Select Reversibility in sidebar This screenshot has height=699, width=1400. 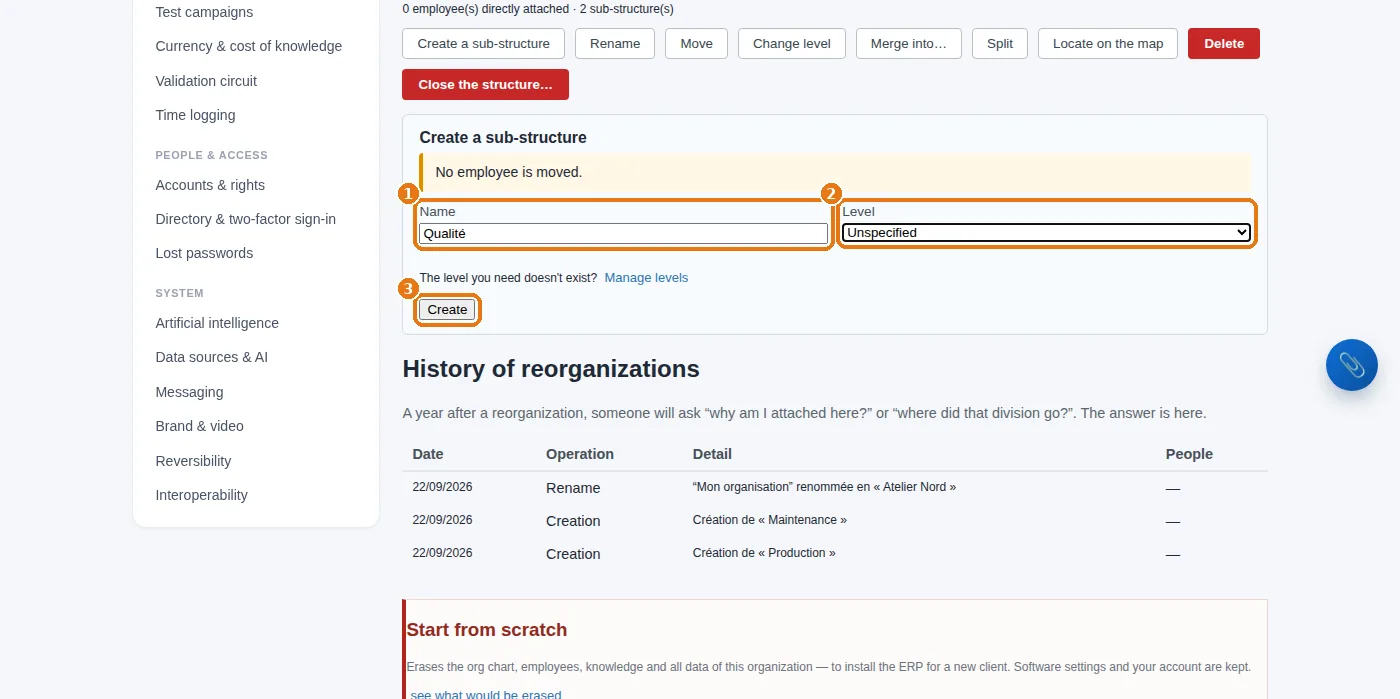(193, 461)
